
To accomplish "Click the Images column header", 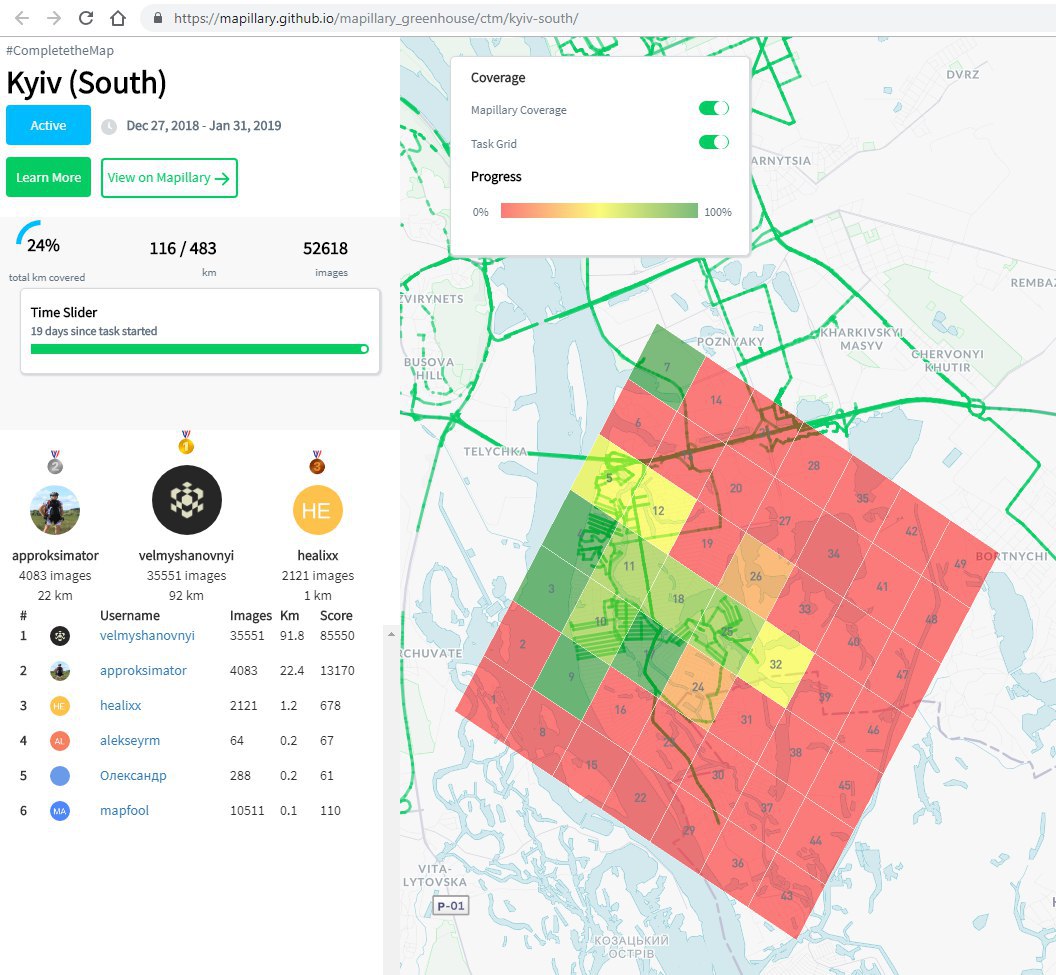I will pos(251,615).
